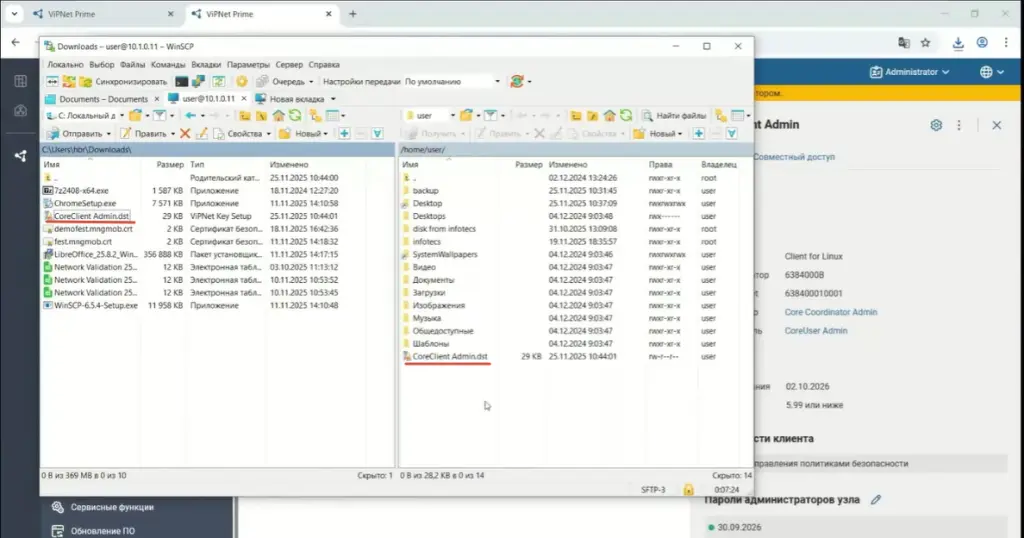
Task: Go to remote home directory icon
Action: (x=609, y=116)
